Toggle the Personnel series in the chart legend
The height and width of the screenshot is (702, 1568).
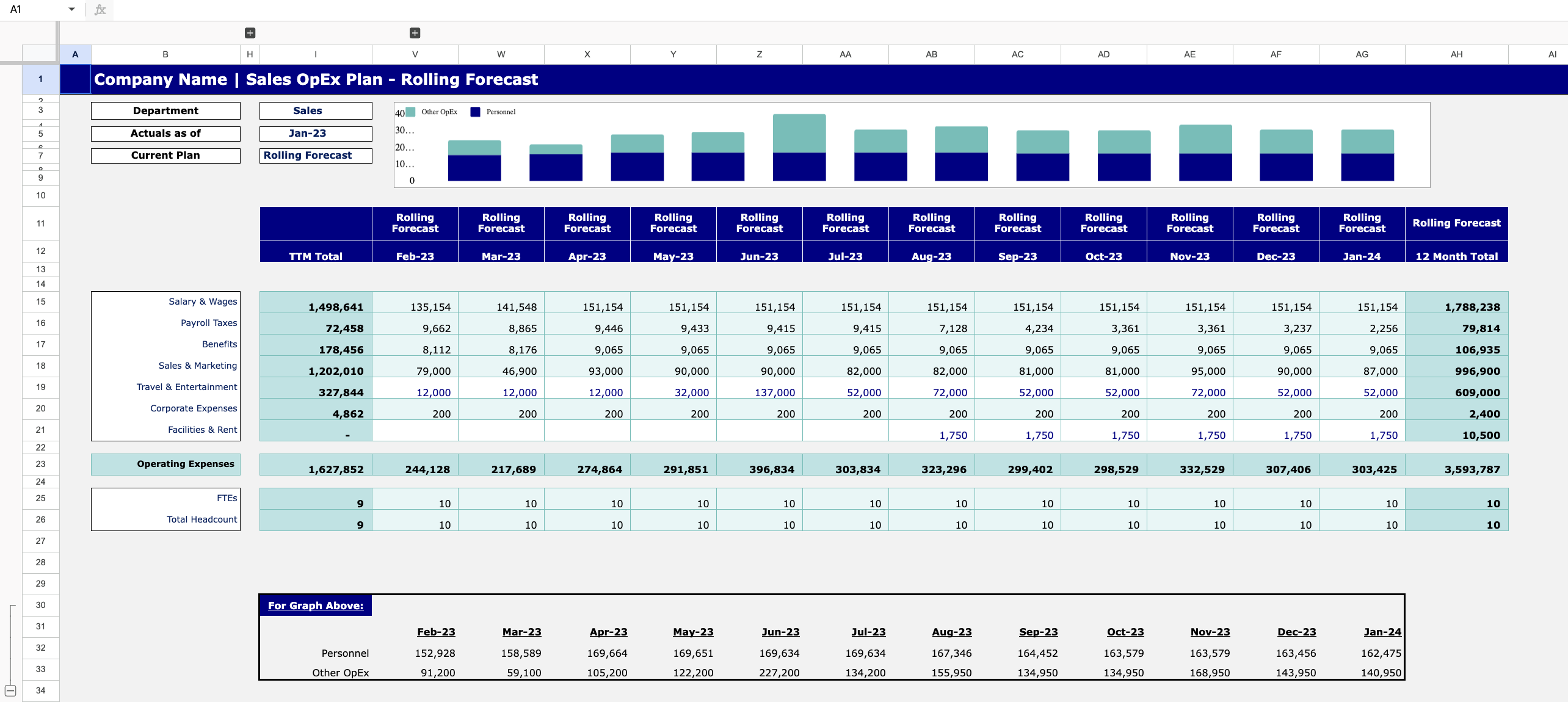click(x=475, y=111)
